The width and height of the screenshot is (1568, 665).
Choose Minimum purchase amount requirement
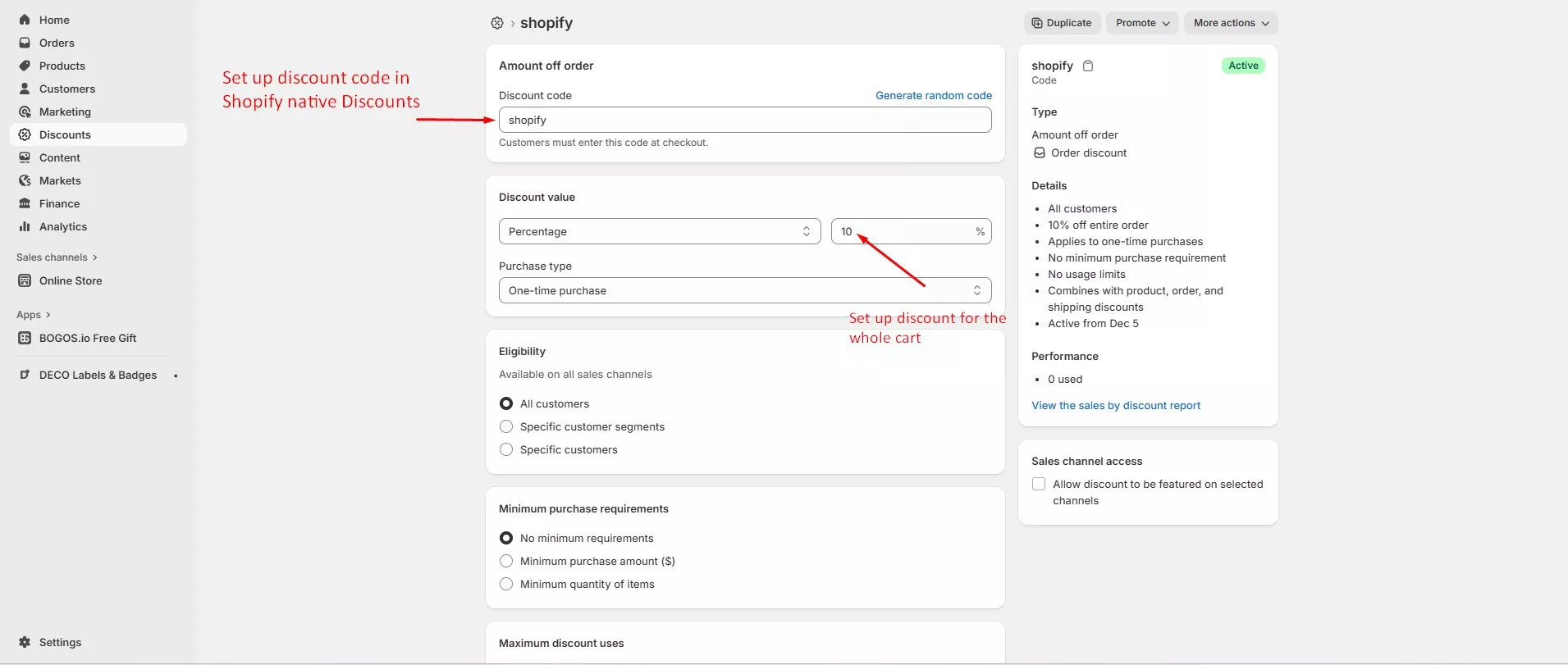coord(505,561)
